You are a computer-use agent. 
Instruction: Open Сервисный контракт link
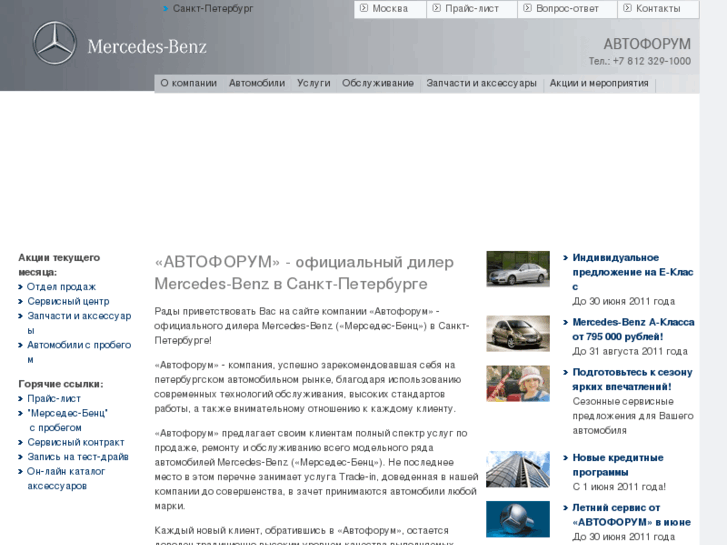click(76, 442)
